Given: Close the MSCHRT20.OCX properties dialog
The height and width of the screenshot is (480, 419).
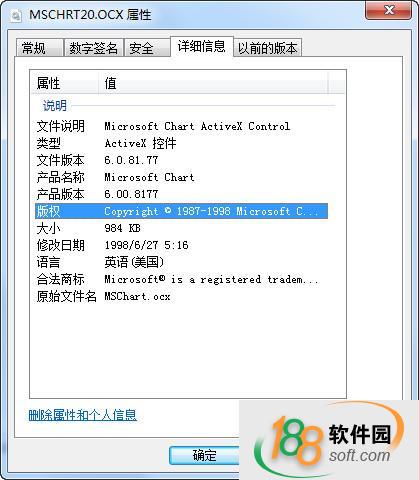Looking at the screenshot, I should pyautogui.click(x=388, y=10).
